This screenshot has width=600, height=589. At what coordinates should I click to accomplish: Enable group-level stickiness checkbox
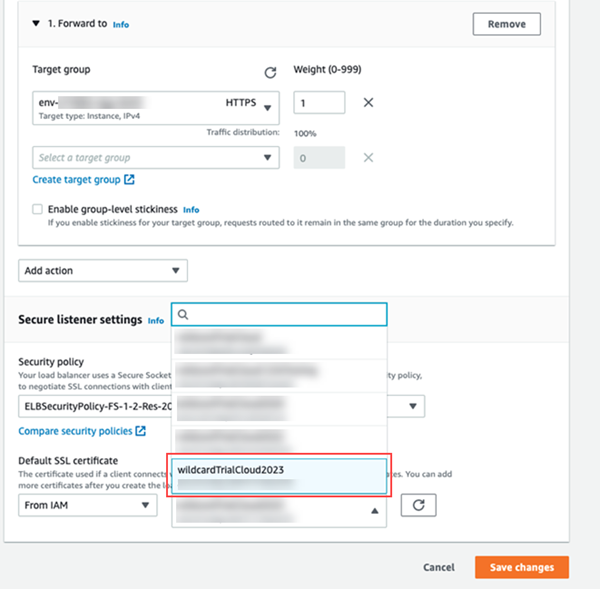pos(37,209)
